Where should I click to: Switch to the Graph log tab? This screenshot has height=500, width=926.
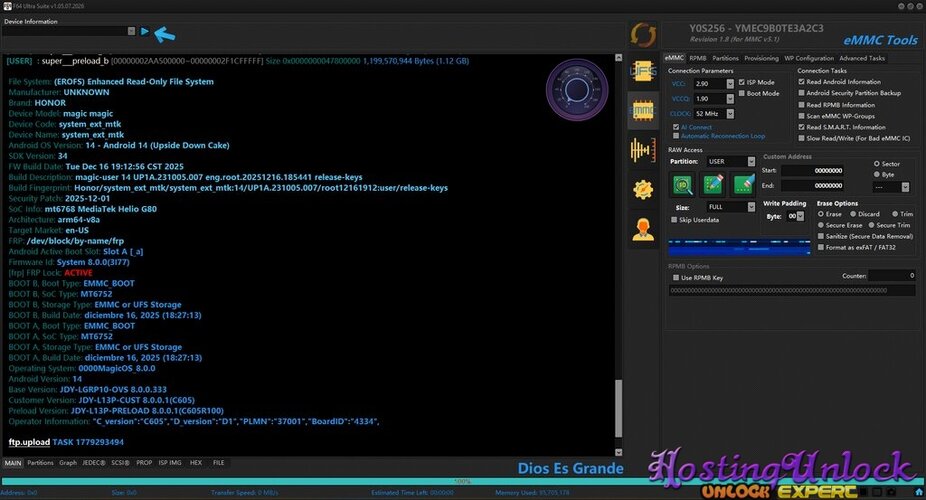(x=68, y=463)
